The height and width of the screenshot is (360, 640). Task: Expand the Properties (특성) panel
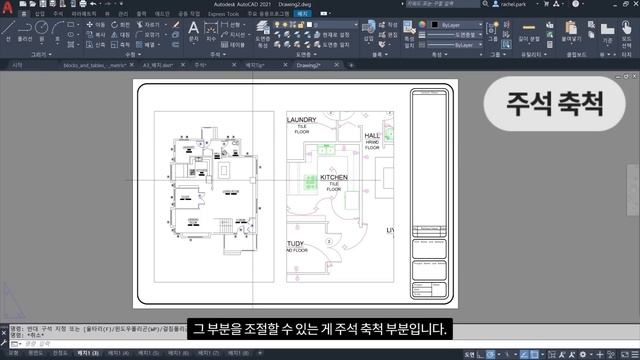coord(440,54)
